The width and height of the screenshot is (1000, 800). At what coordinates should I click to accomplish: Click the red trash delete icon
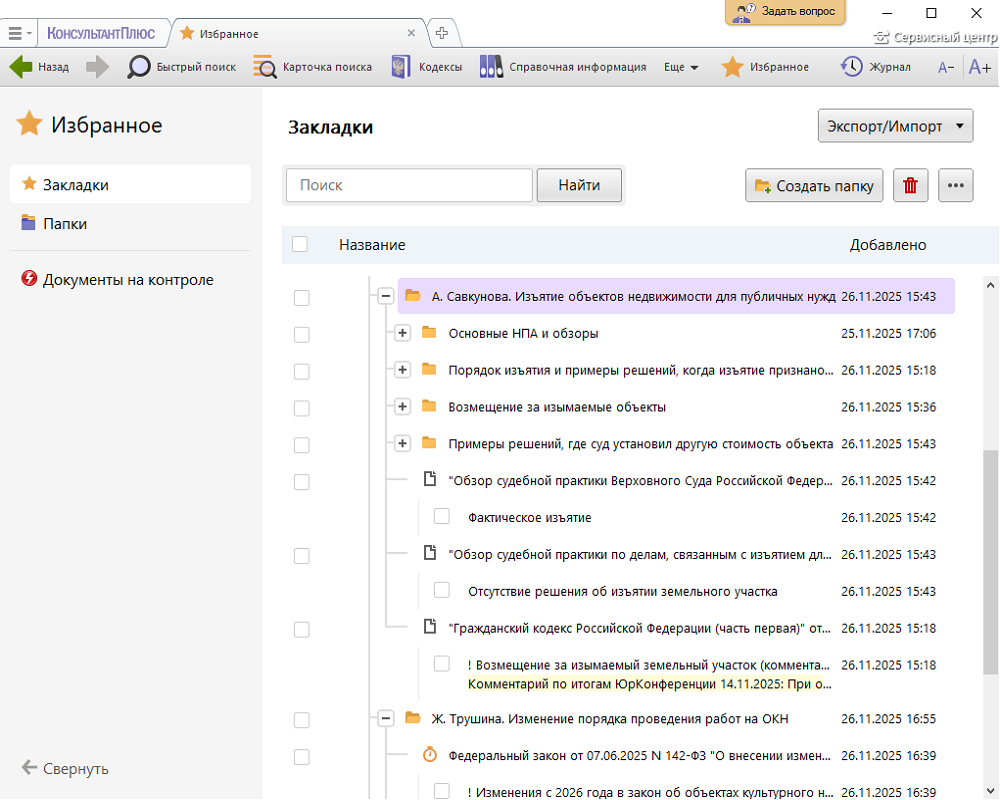coord(910,185)
